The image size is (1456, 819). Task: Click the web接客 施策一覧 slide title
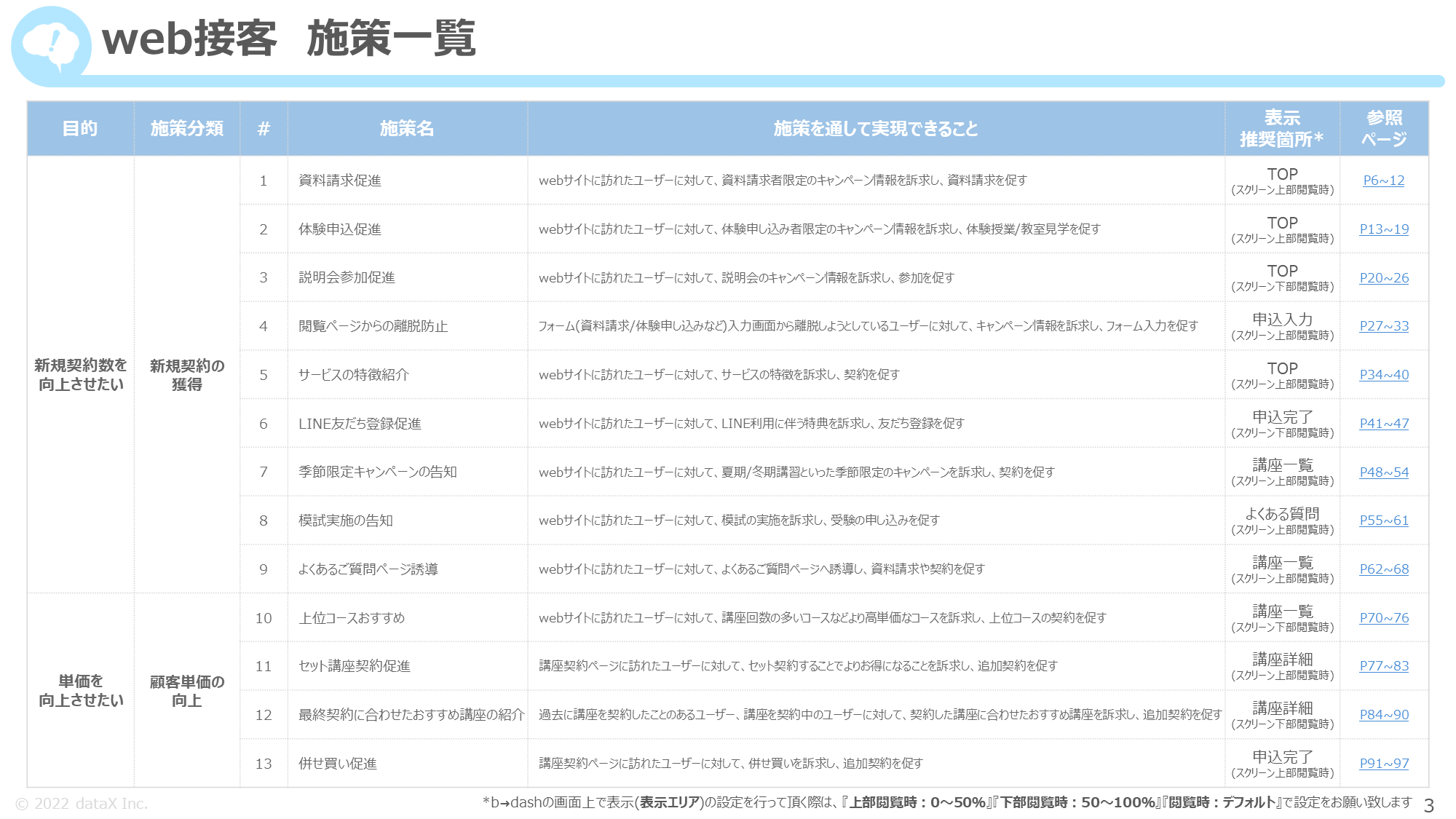pyautogui.click(x=289, y=39)
